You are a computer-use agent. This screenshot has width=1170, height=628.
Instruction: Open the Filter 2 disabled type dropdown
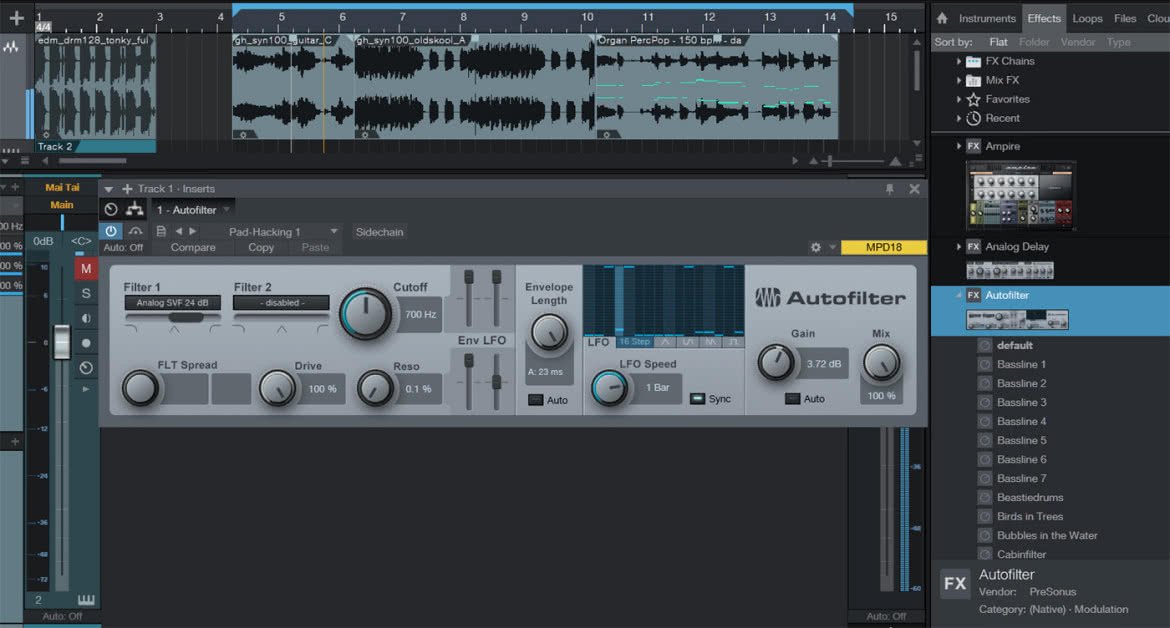pyautogui.click(x=281, y=303)
